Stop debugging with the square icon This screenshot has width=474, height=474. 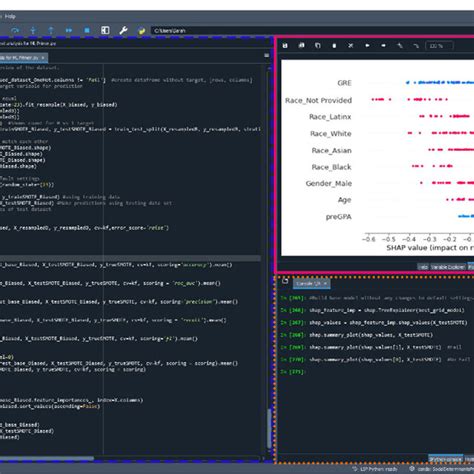coord(87,30)
